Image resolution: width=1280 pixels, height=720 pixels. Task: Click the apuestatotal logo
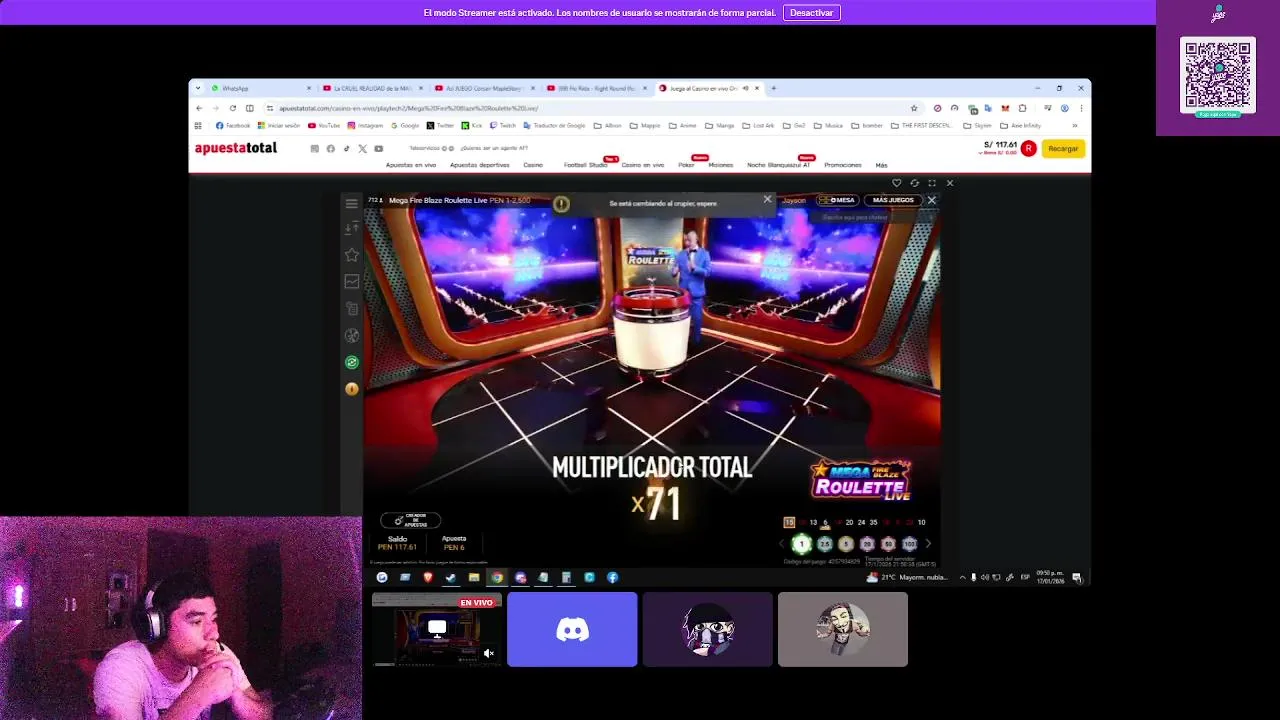(x=236, y=148)
